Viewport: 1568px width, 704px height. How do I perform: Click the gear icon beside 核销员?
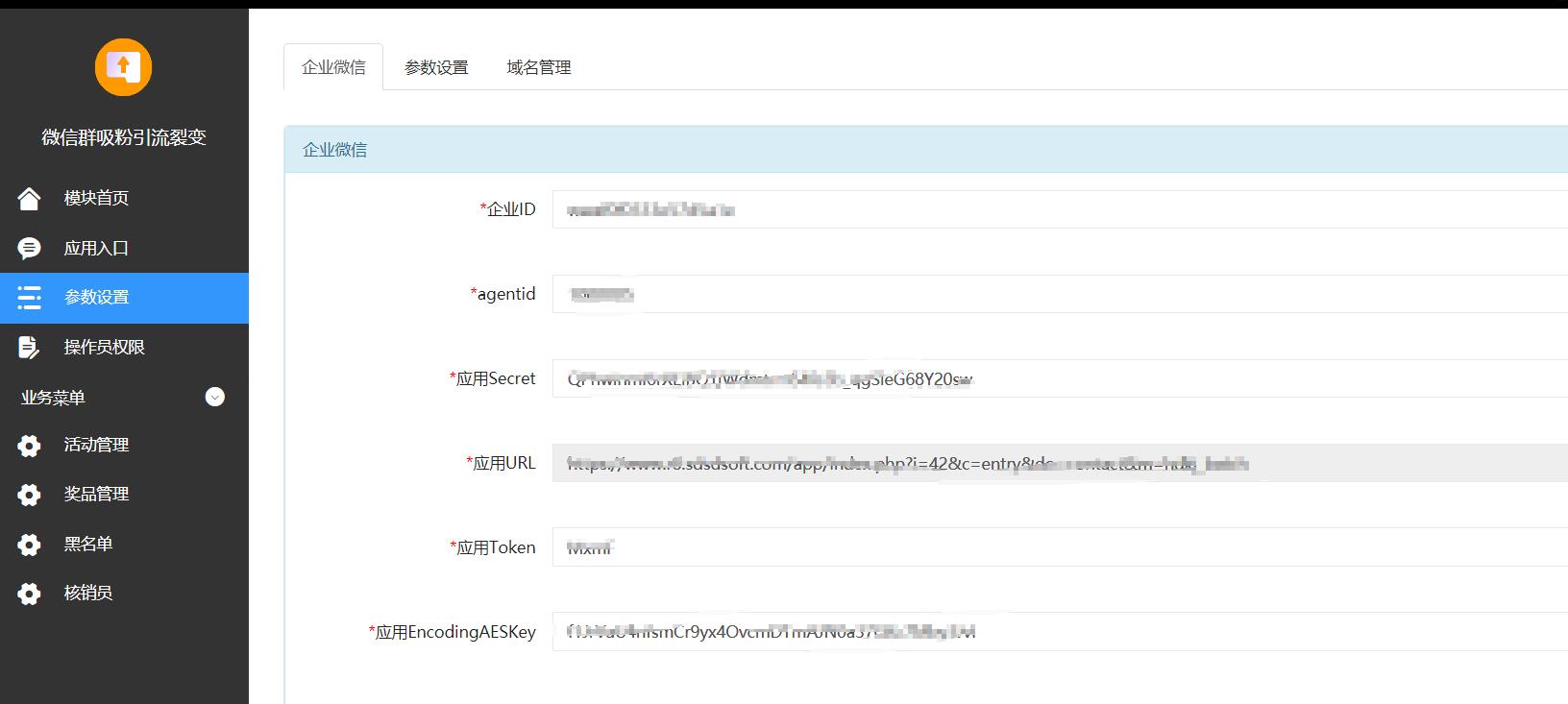pyautogui.click(x=29, y=594)
